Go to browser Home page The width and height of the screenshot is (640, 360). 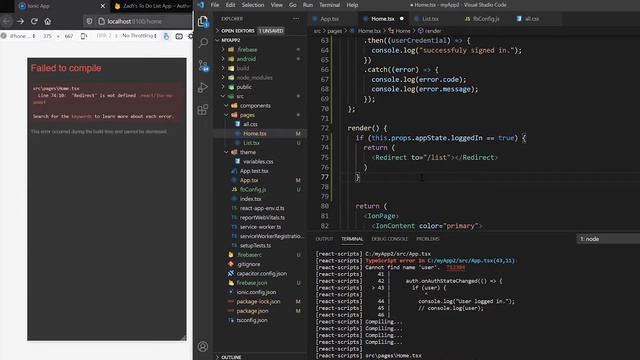pyautogui.click(x=48, y=21)
